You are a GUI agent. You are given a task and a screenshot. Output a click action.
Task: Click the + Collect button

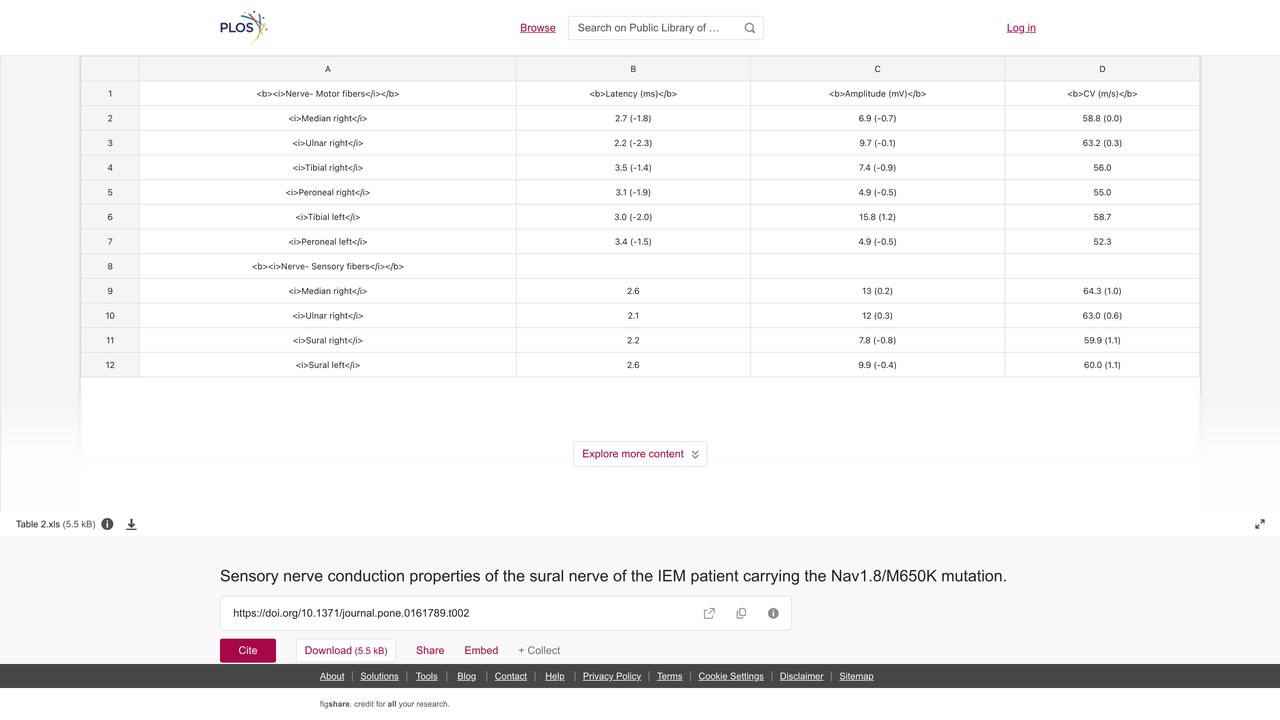(x=539, y=650)
